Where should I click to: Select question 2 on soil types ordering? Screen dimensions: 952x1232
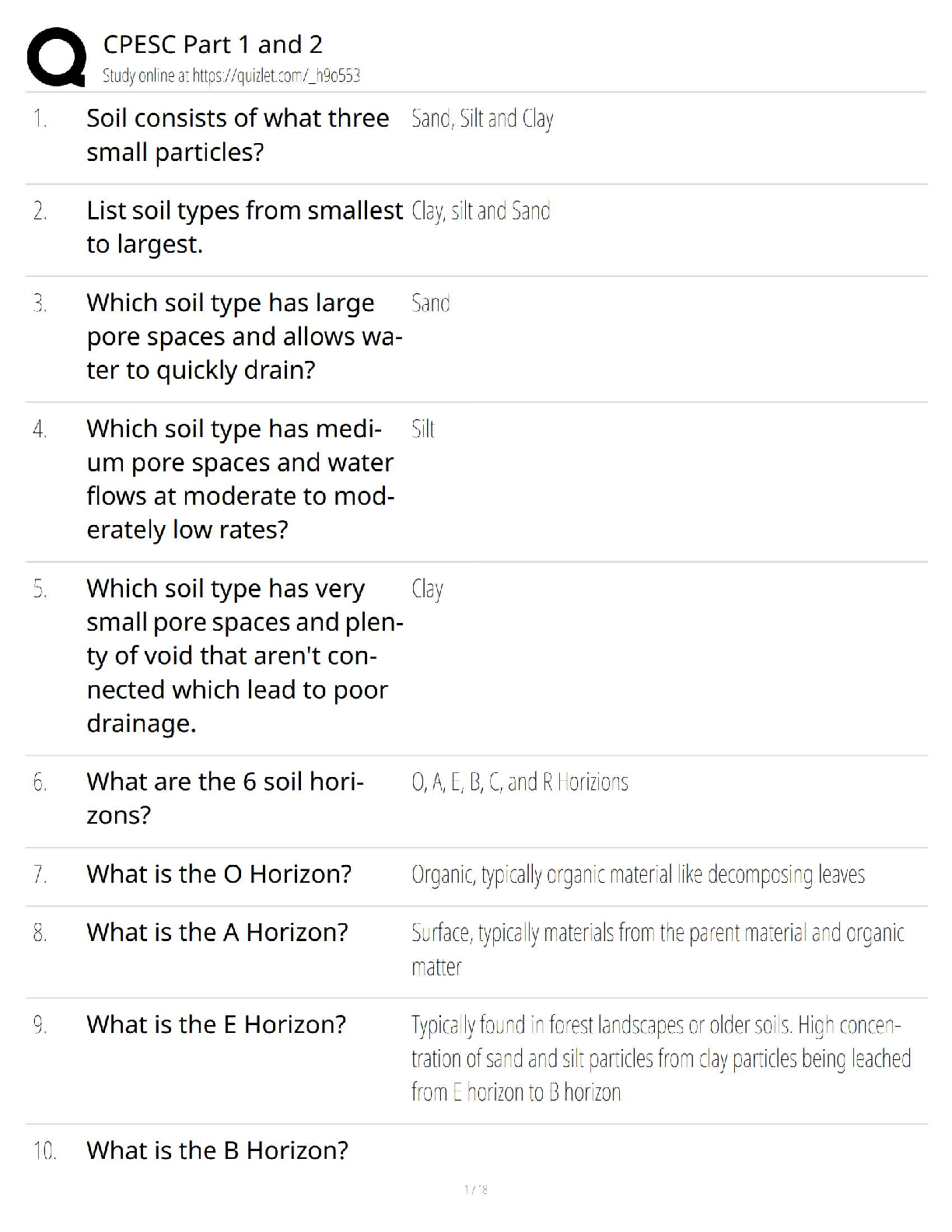point(244,227)
